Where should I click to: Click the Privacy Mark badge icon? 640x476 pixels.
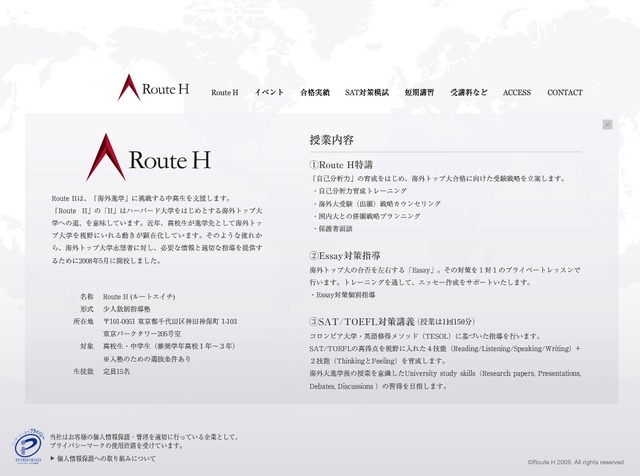tap(28, 446)
